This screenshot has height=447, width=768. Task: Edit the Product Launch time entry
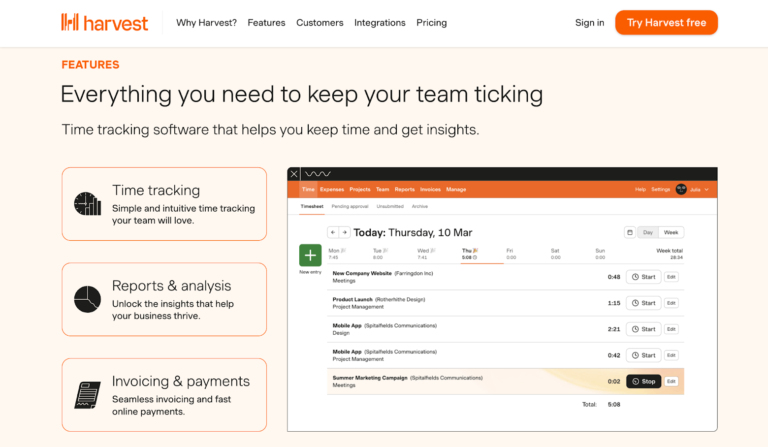coord(672,303)
